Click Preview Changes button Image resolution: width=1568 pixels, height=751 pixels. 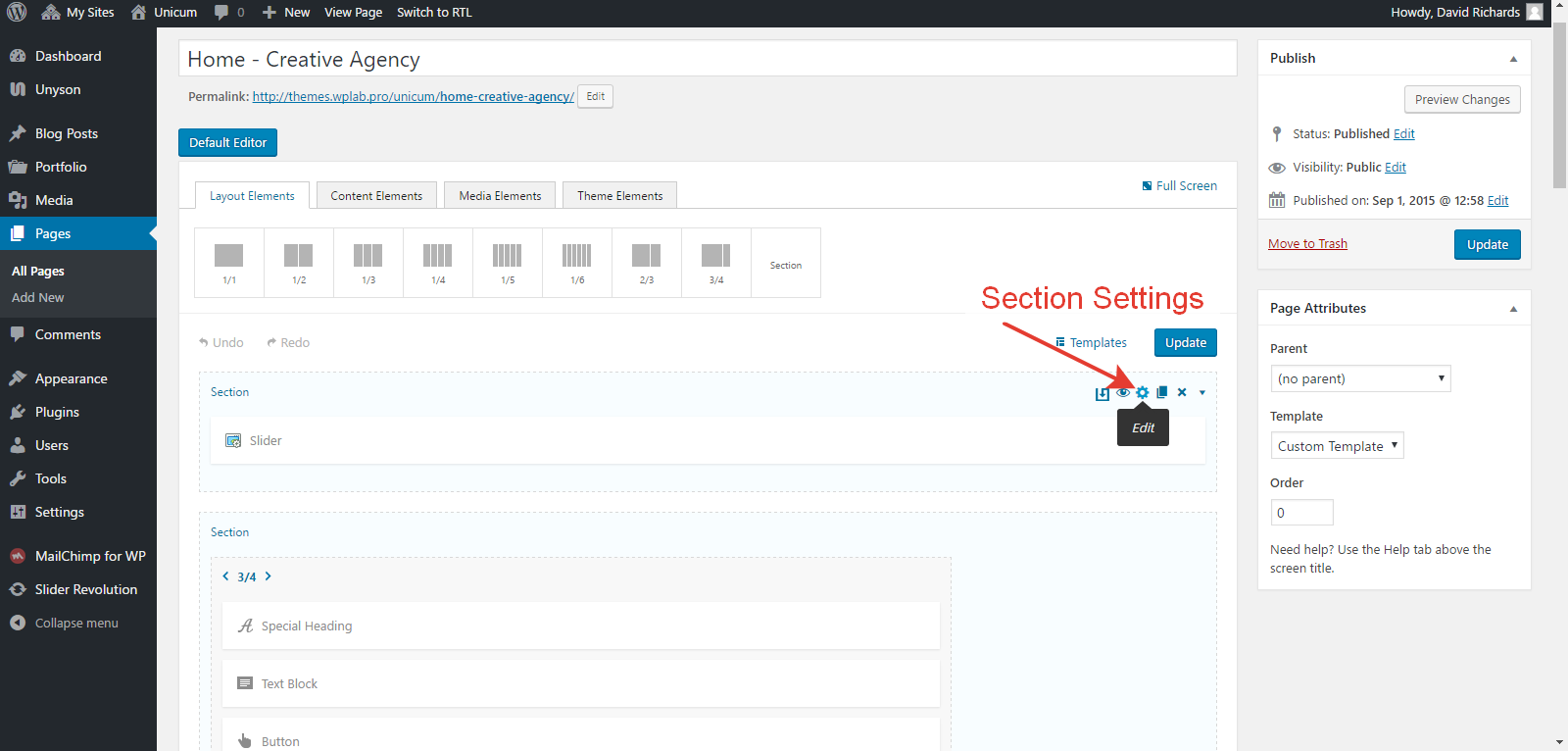1462,99
